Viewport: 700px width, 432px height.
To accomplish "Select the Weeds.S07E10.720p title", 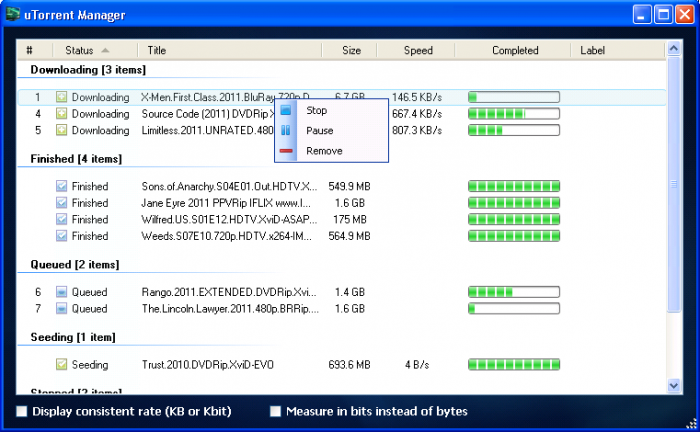I will pos(226,236).
